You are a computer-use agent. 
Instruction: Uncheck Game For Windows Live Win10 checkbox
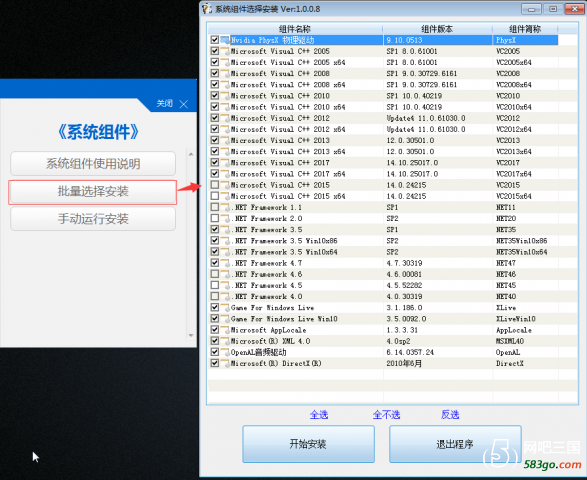pyautogui.click(x=215, y=319)
